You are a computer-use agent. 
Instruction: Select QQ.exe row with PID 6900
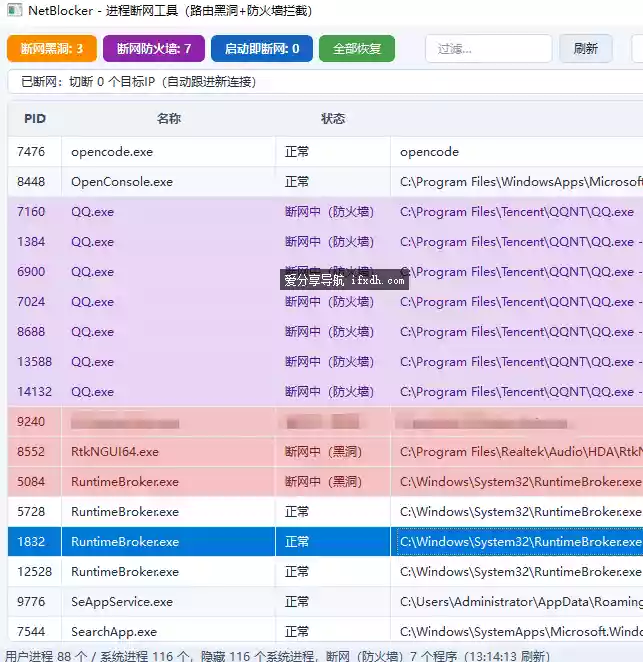click(x=325, y=271)
